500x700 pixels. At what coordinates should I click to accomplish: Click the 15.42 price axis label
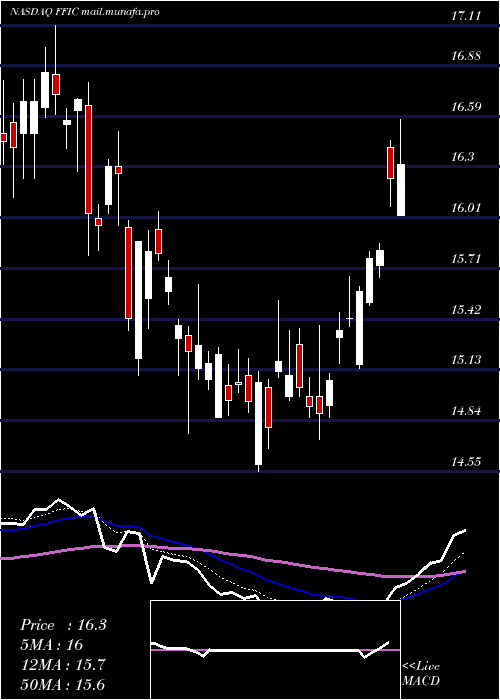(466, 309)
